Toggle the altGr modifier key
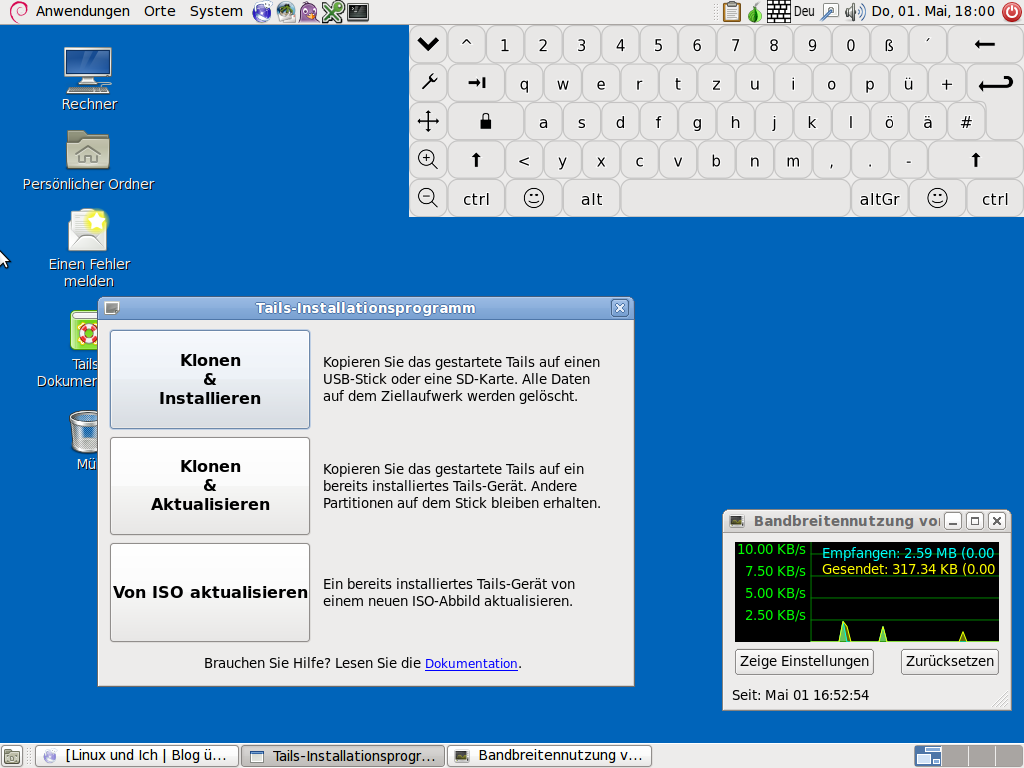The width and height of the screenshot is (1024, 768). [879, 198]
